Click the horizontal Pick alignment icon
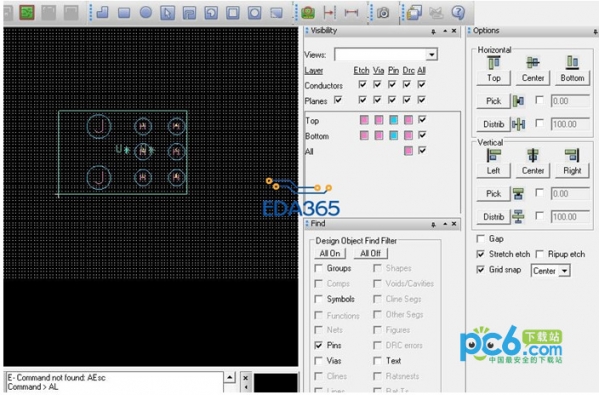Screen dimensions: 599x395 coord(518,101)
